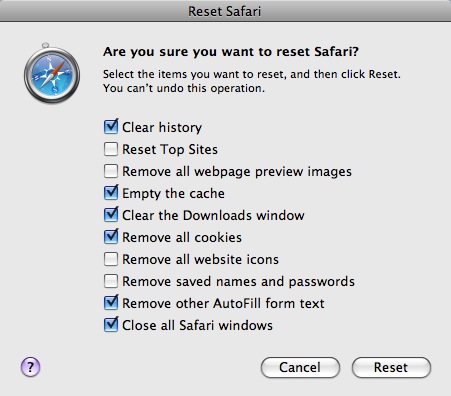Click the 'Remove all cookies' label text
Viewport: 451px width, 396px height.
click(182, 237)
